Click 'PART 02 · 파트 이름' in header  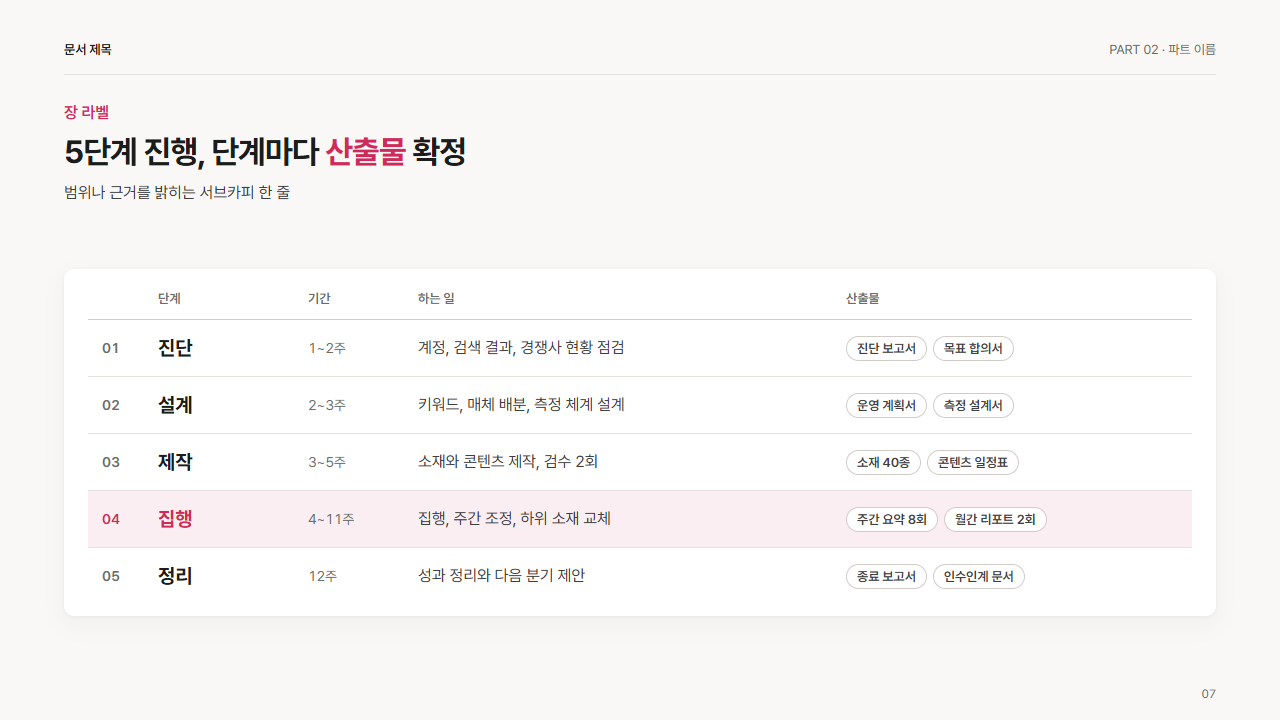pyautogui.click(x=1162, y=49)
